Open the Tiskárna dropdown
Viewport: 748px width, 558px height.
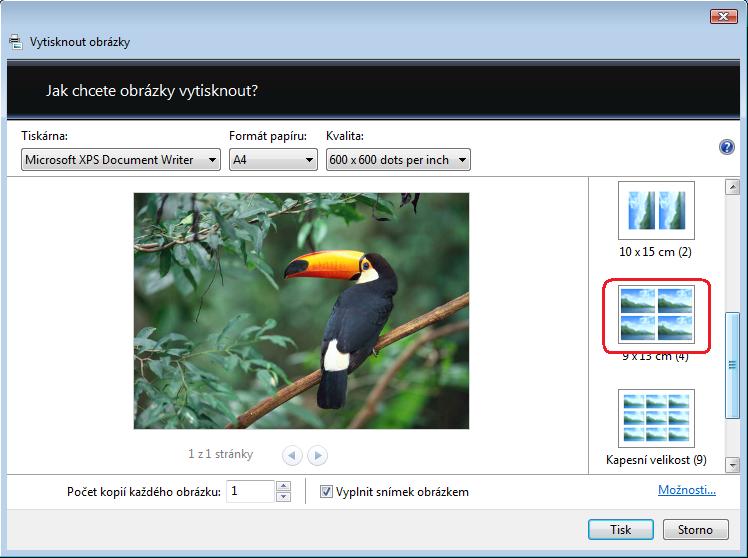(x=121, y=160)
